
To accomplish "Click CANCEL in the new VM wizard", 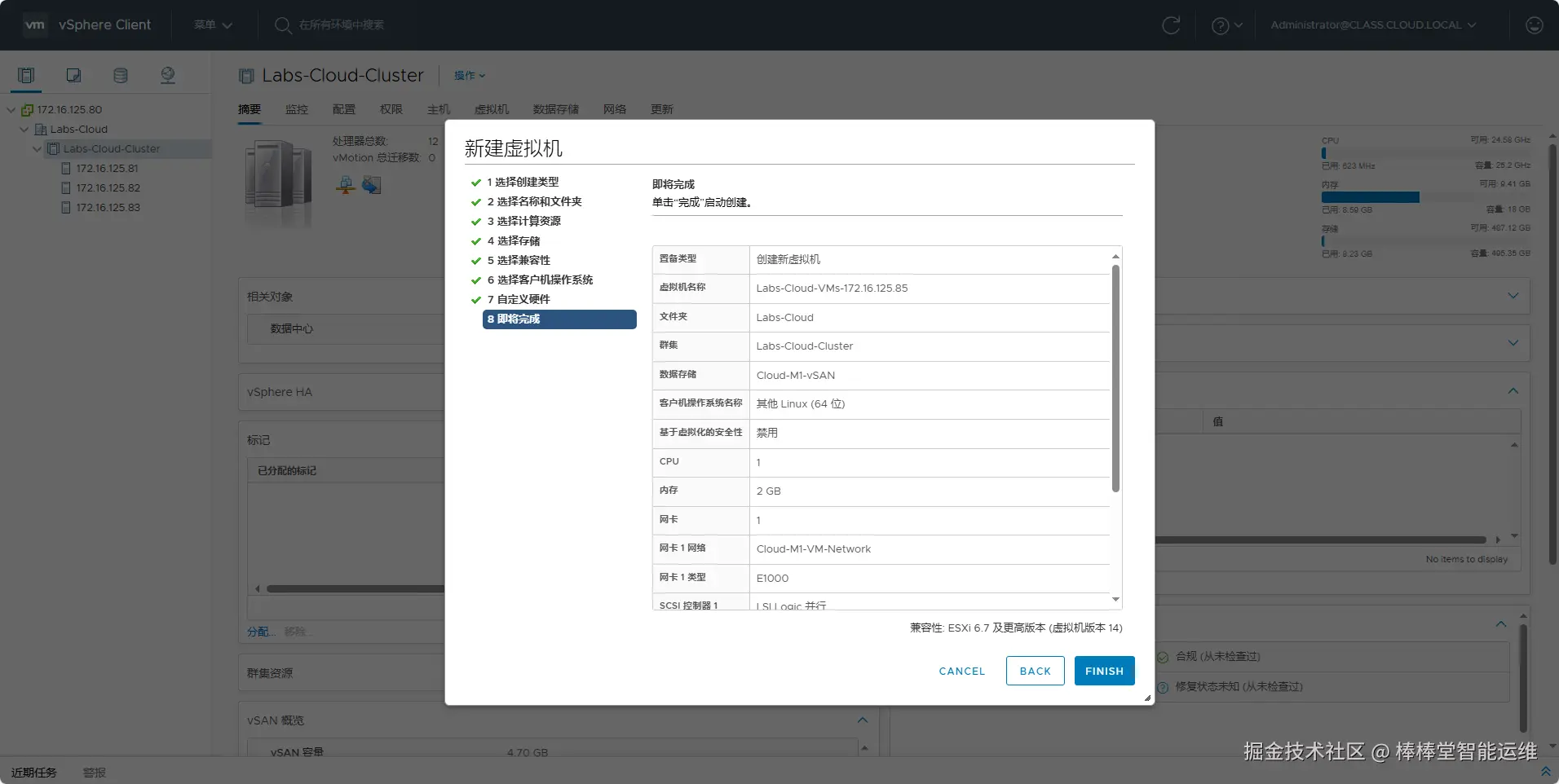I will 962,671.
